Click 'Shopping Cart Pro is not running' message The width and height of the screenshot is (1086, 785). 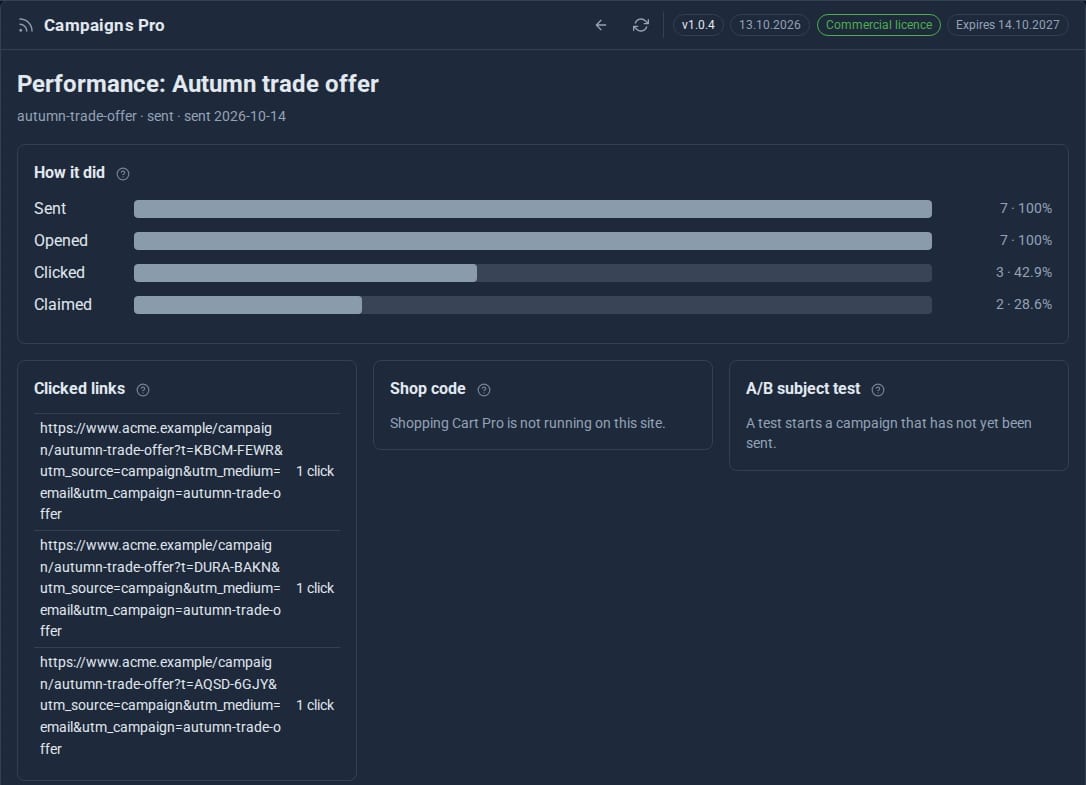point(527,423)
